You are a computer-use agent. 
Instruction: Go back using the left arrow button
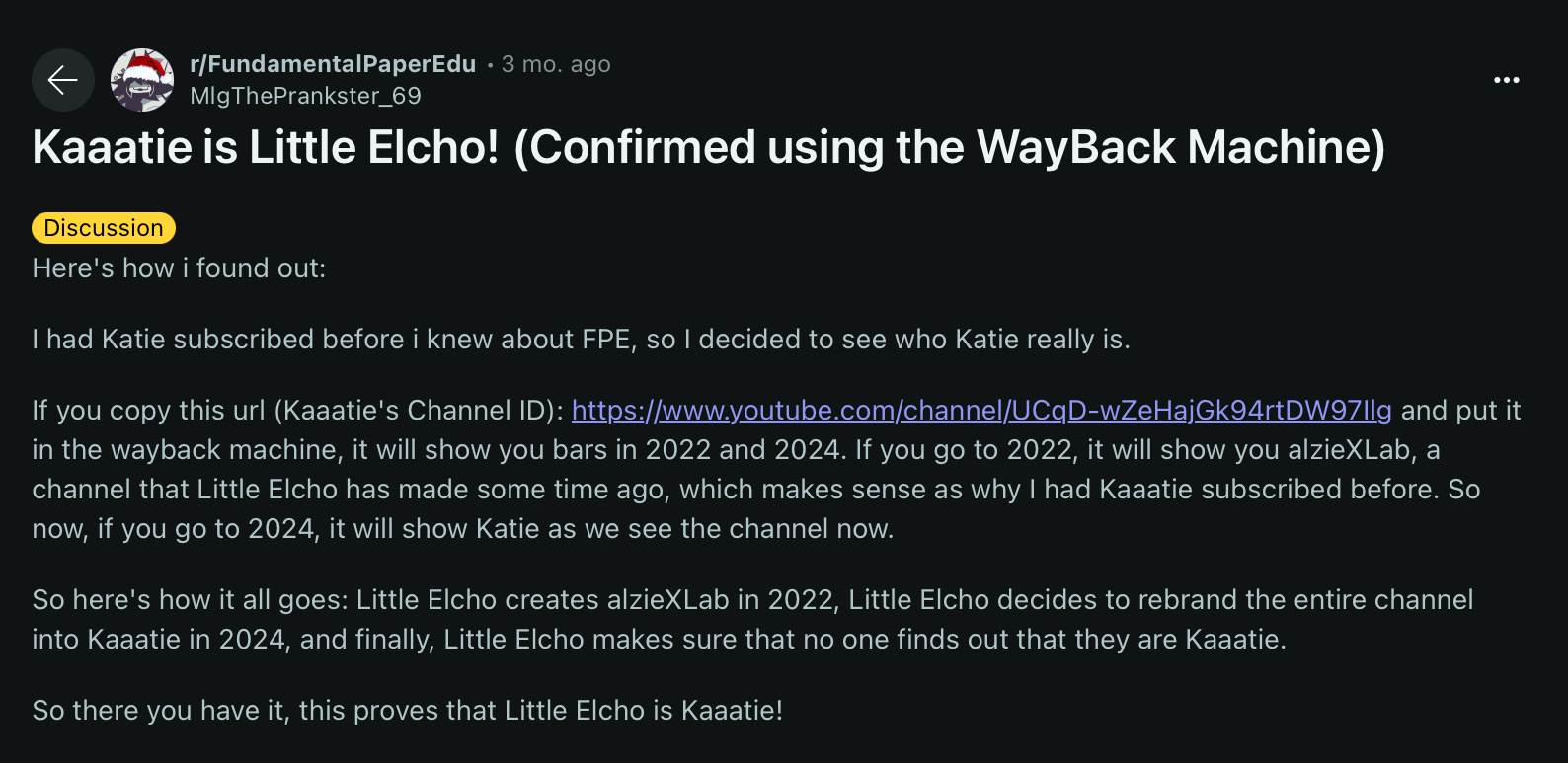click(x=63, y=80)
